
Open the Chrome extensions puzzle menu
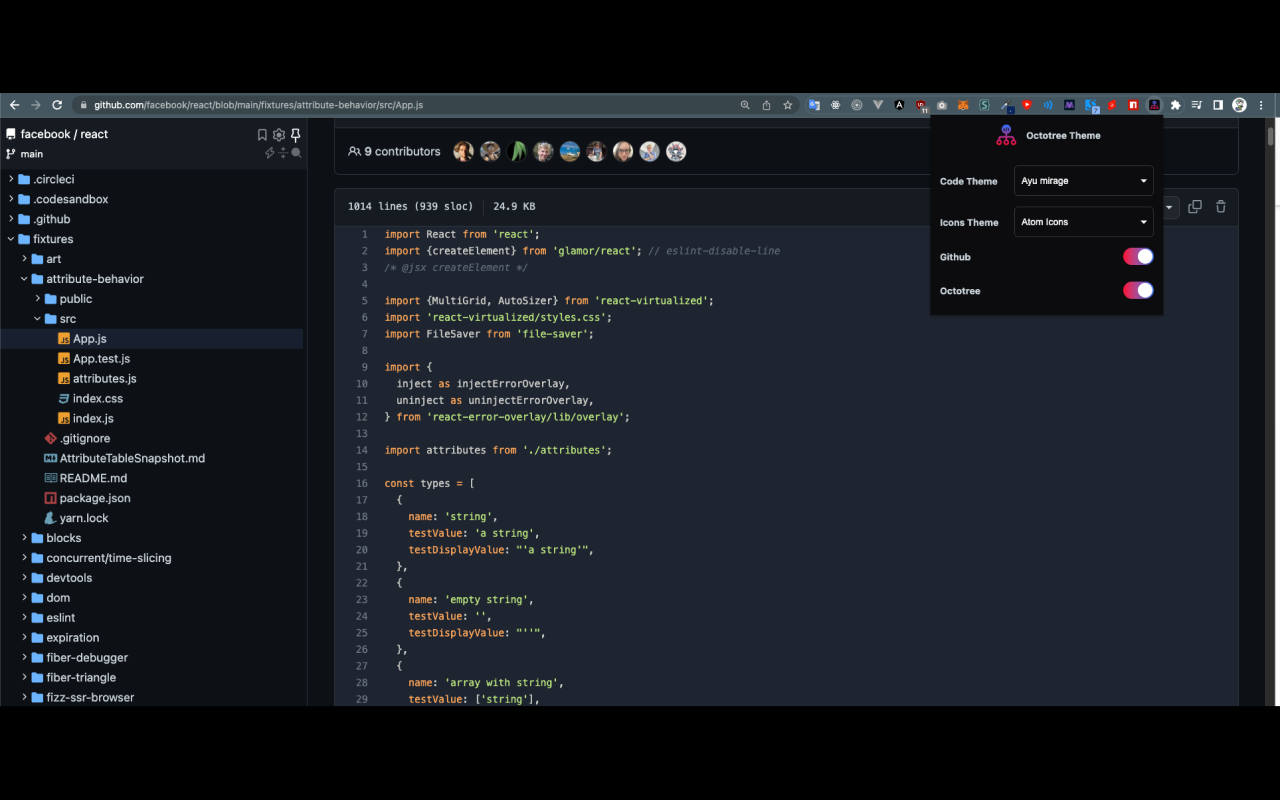click(1176, 105)
